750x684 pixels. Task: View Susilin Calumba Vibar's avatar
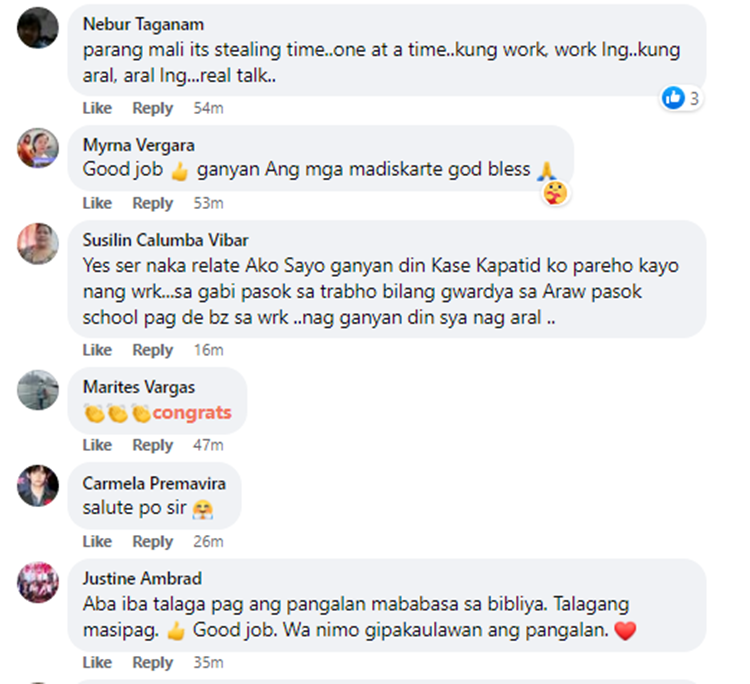tap(38, 243)
